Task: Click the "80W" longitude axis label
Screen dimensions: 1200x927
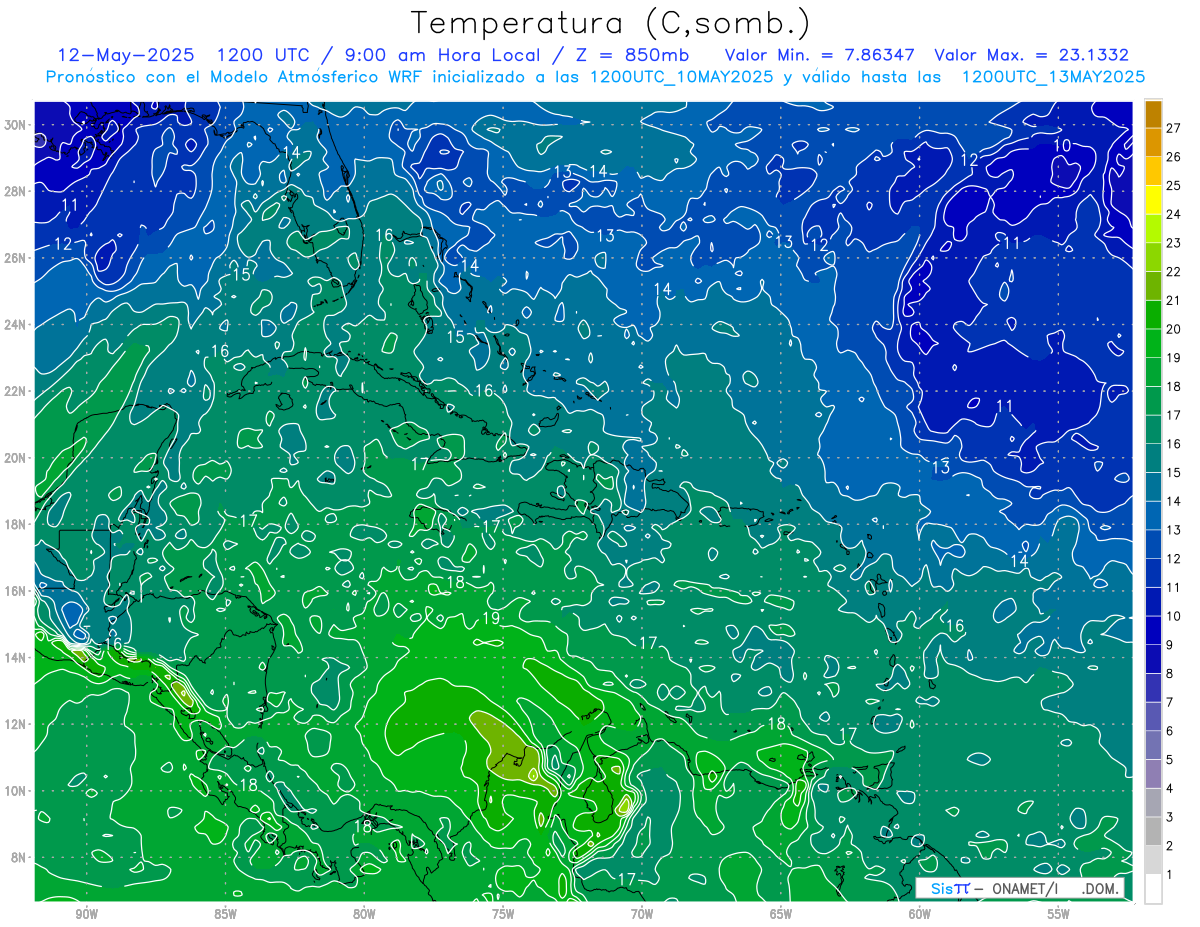Action: (364, 914)
